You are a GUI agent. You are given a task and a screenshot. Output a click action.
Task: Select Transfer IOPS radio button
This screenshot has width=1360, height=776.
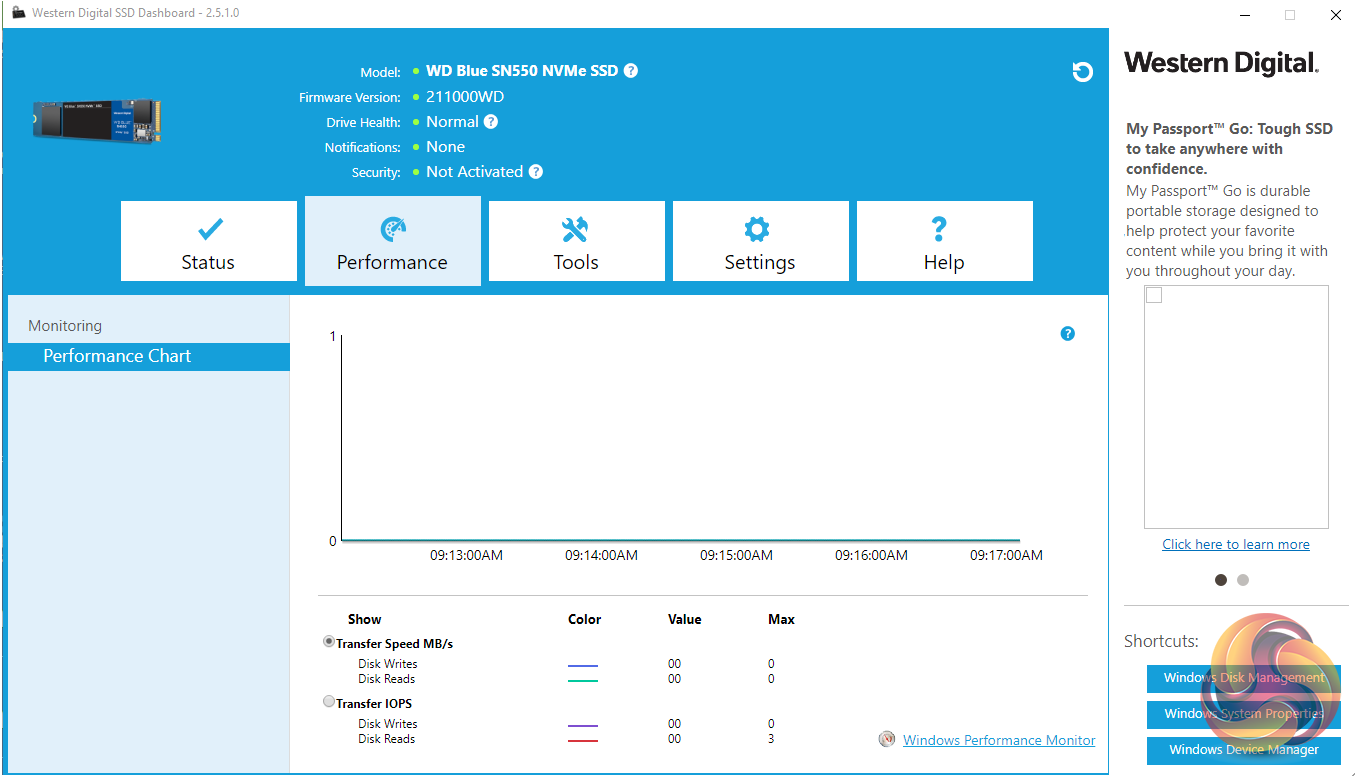(x=329, y=702)
